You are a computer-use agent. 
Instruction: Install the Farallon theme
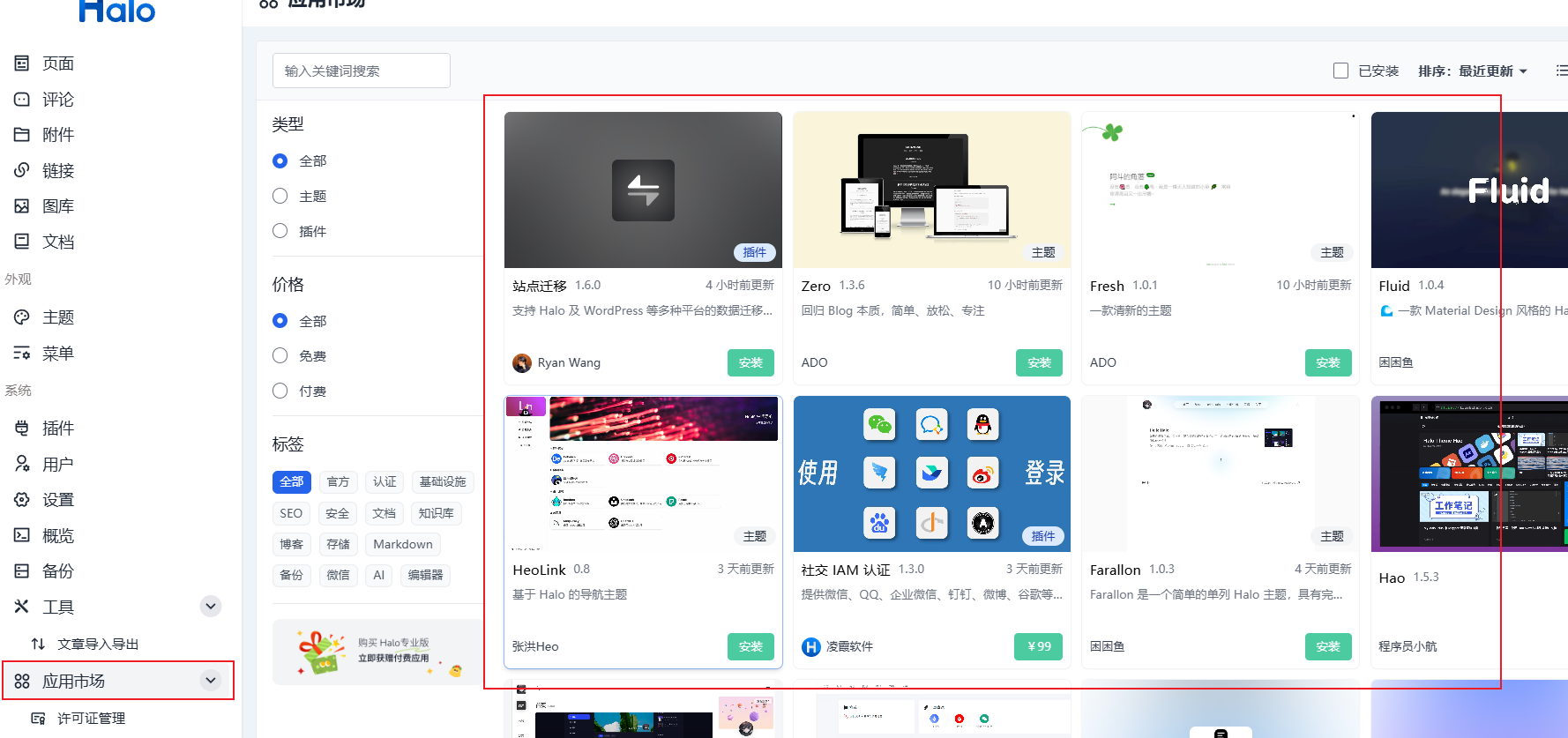click(1328, 646)
